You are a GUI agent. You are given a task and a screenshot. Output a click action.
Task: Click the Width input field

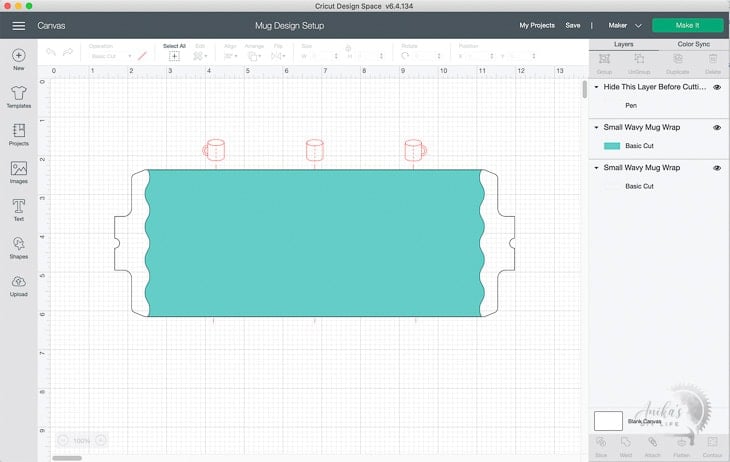click(x=320, y=56)
